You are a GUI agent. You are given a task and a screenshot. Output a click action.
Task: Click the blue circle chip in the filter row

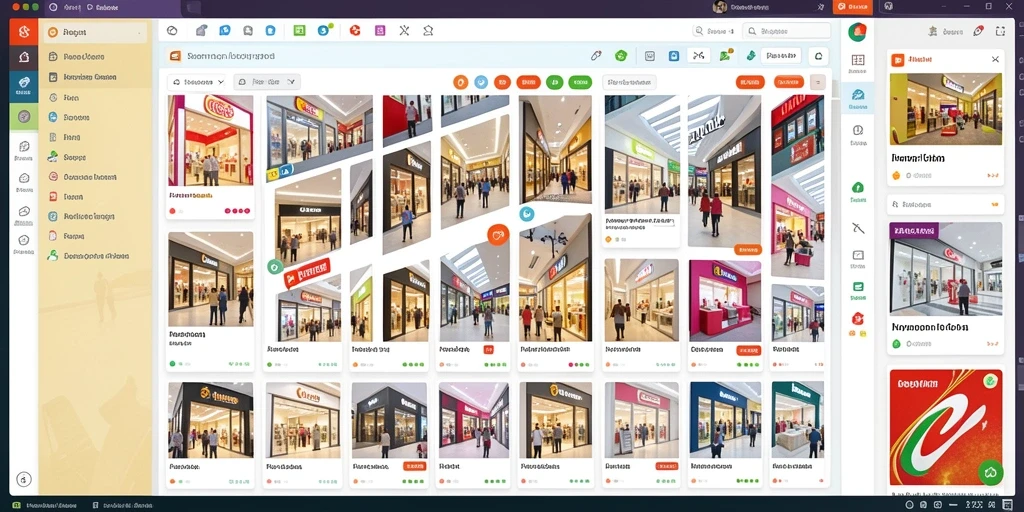[x=481, y=82]
